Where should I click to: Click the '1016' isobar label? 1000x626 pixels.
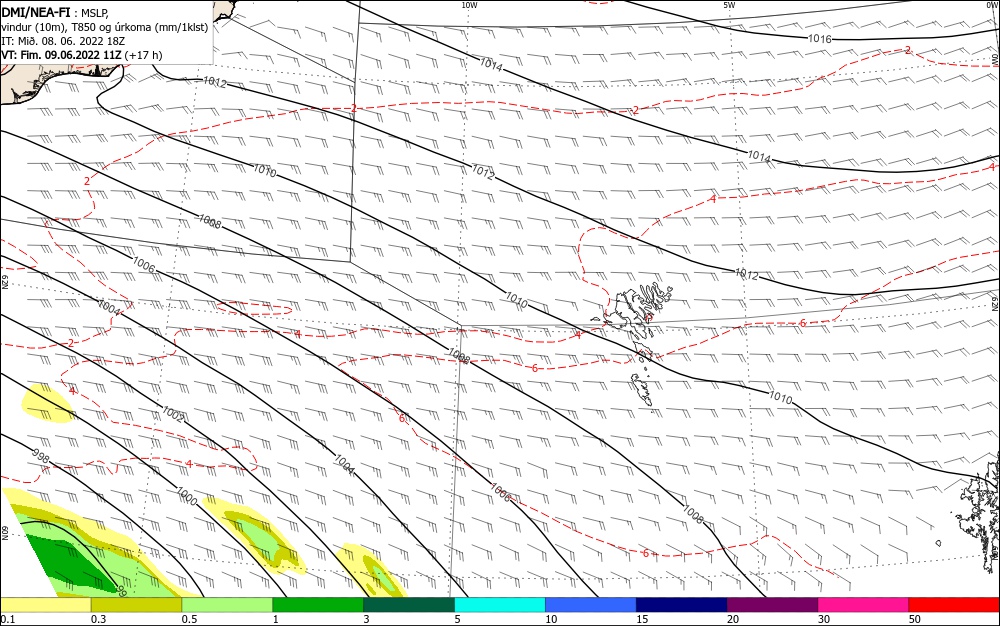click(x=820, y=39)
